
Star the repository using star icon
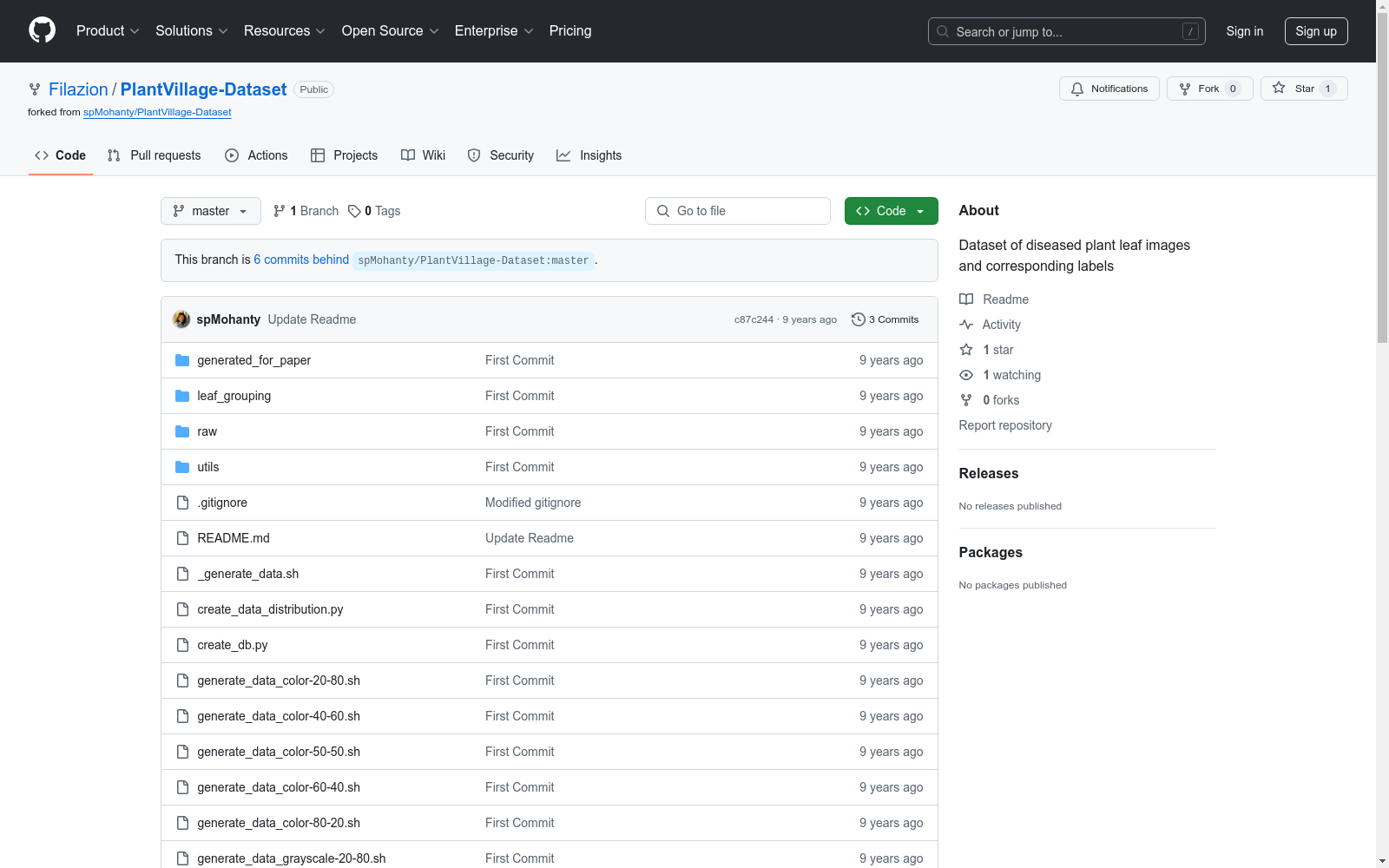[1279, 88]
